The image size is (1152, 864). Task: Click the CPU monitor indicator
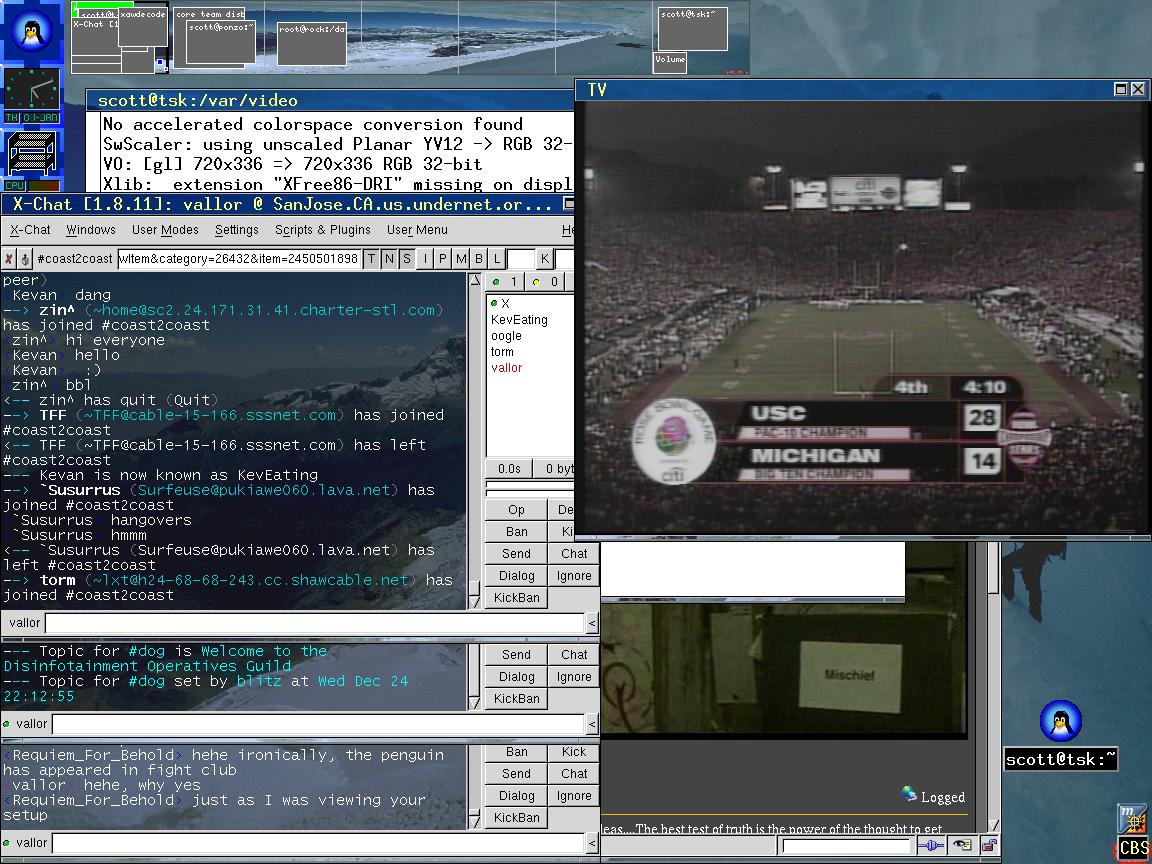pyautogui.click(x=32, y=186)
